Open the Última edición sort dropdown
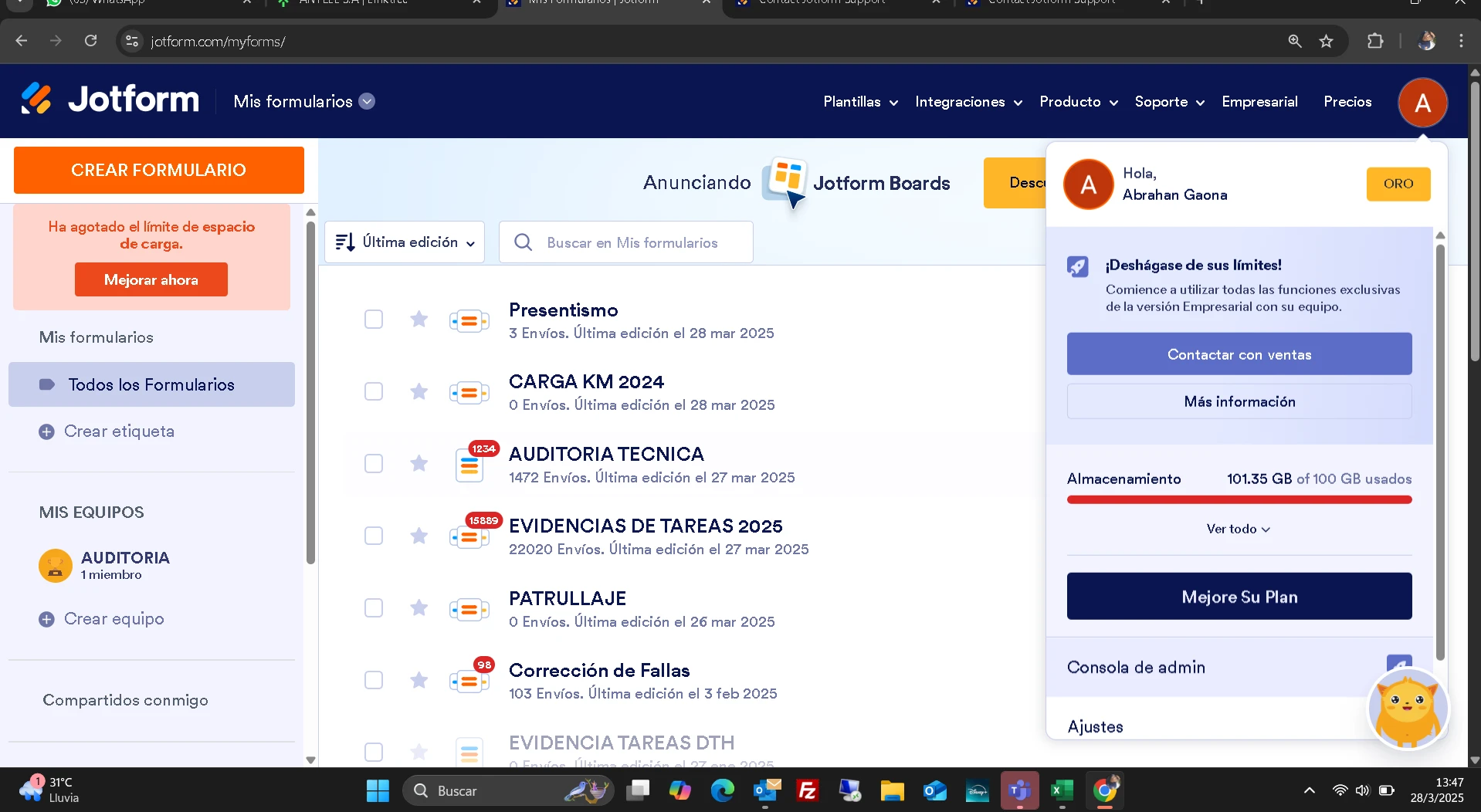The height and width of the screenshot is (812, 1481). pos(404,242)
